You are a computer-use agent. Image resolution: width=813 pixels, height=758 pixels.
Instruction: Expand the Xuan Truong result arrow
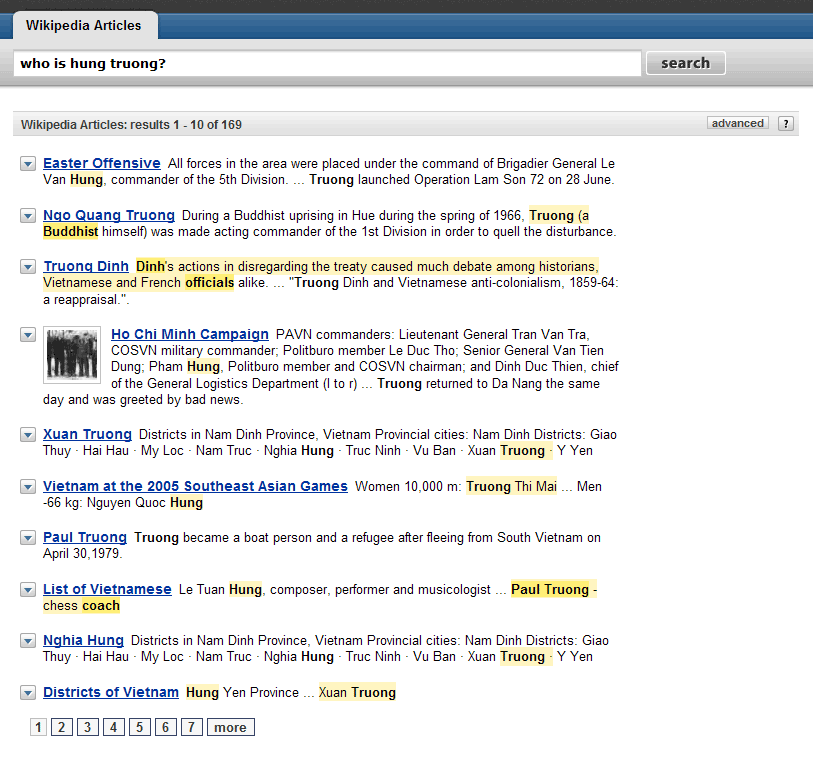coord(28,434)
